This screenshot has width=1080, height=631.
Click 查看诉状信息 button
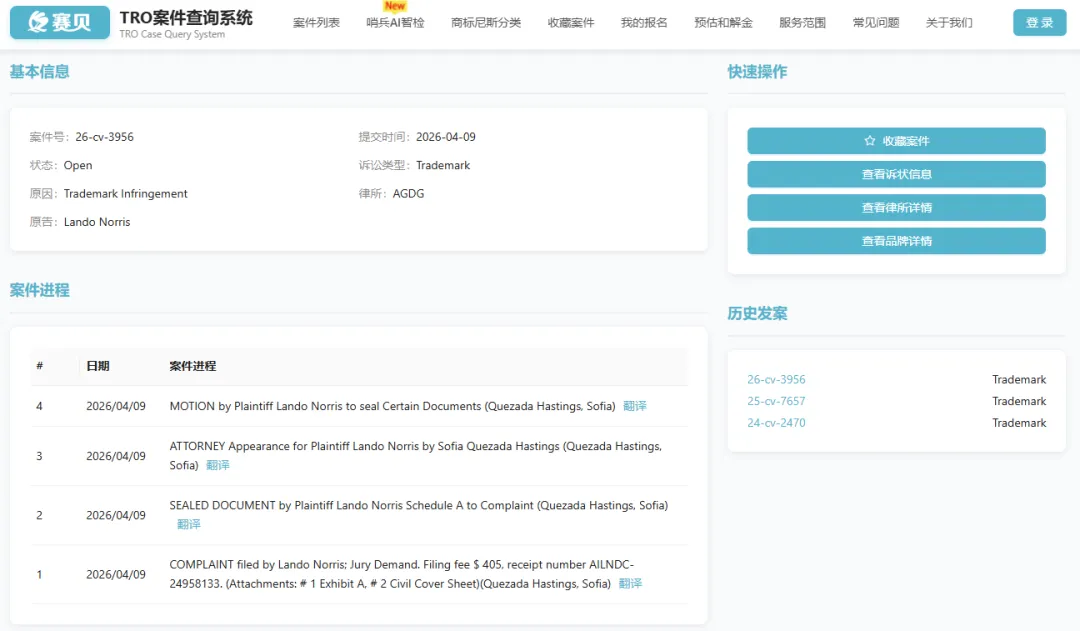pyautogui.click(x=896, y=174)
